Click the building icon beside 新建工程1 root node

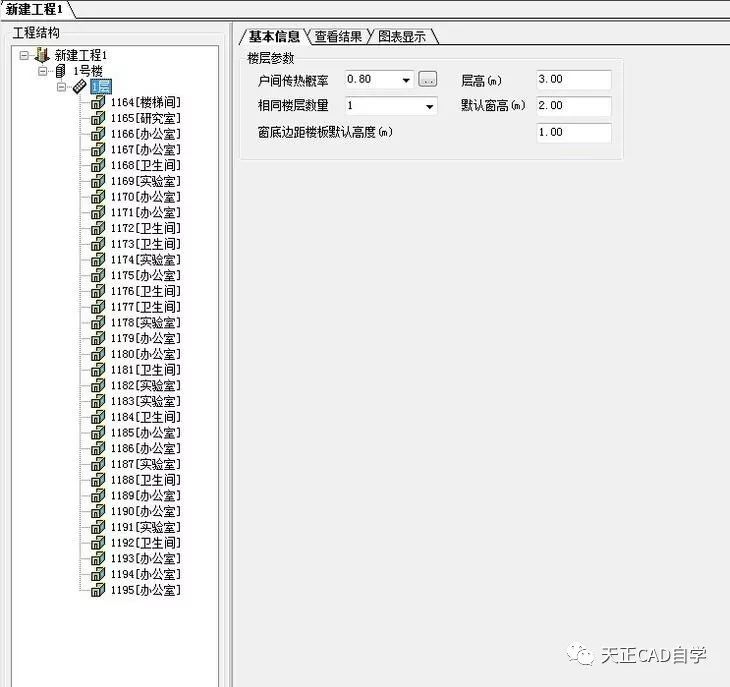42,55
